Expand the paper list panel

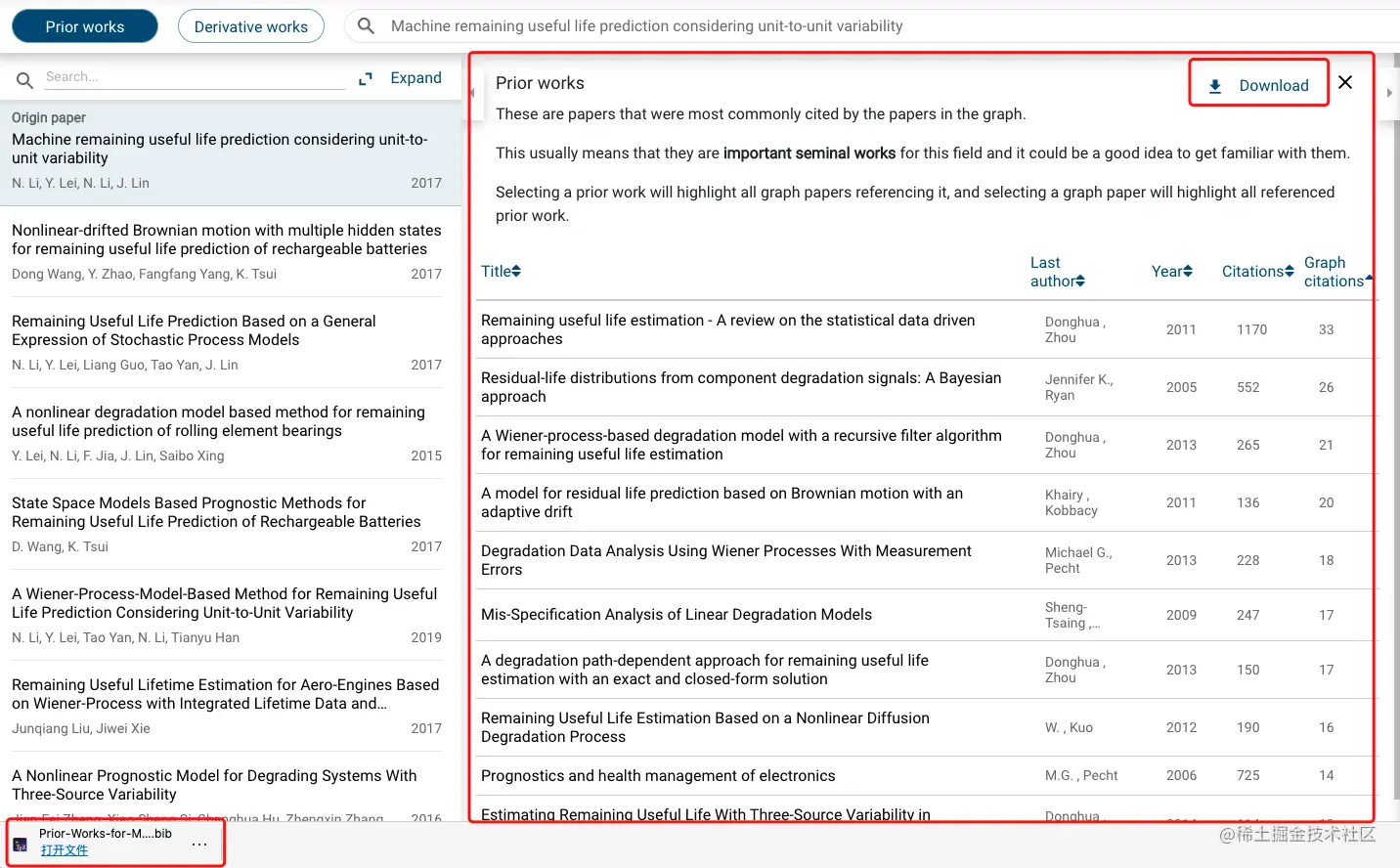tap(416, 78)
